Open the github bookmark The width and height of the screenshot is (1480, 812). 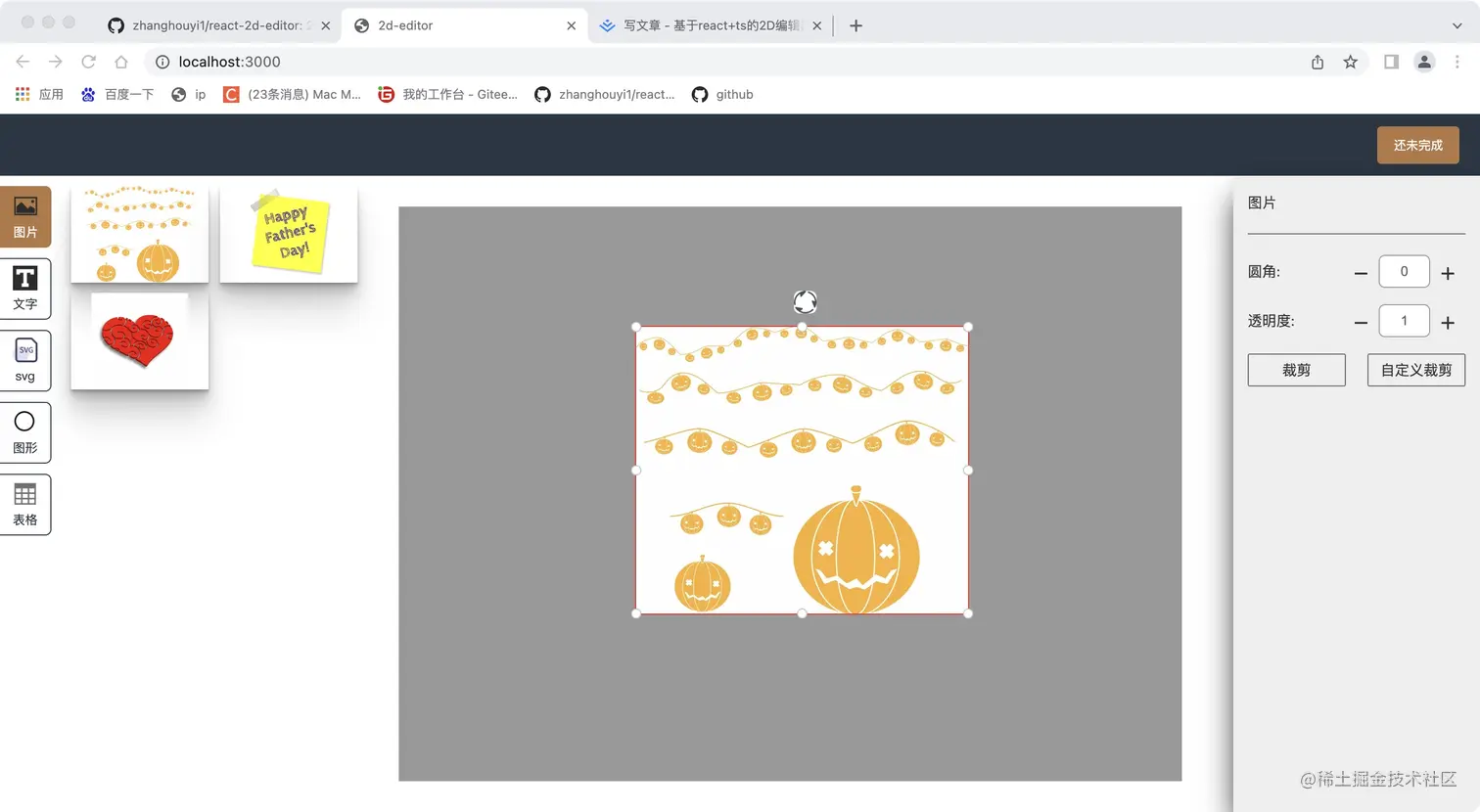click(x=722, y=94)
